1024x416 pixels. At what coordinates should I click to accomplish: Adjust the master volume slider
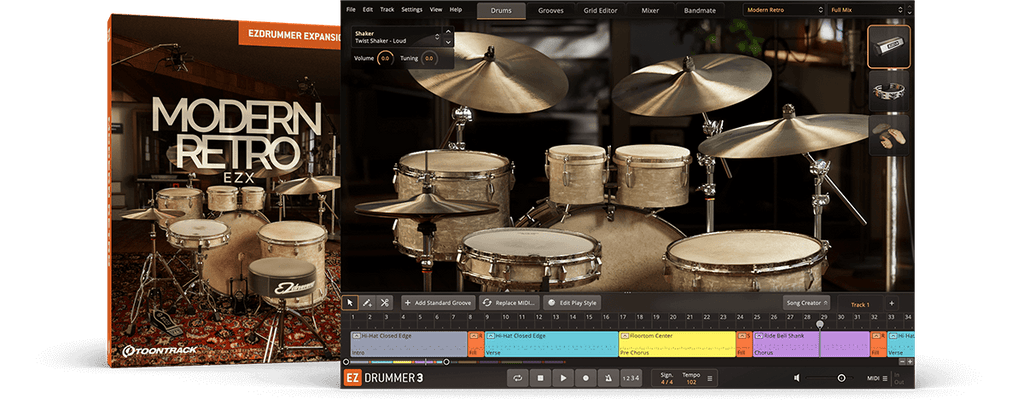pyautogui.click(x=841, y=378)
